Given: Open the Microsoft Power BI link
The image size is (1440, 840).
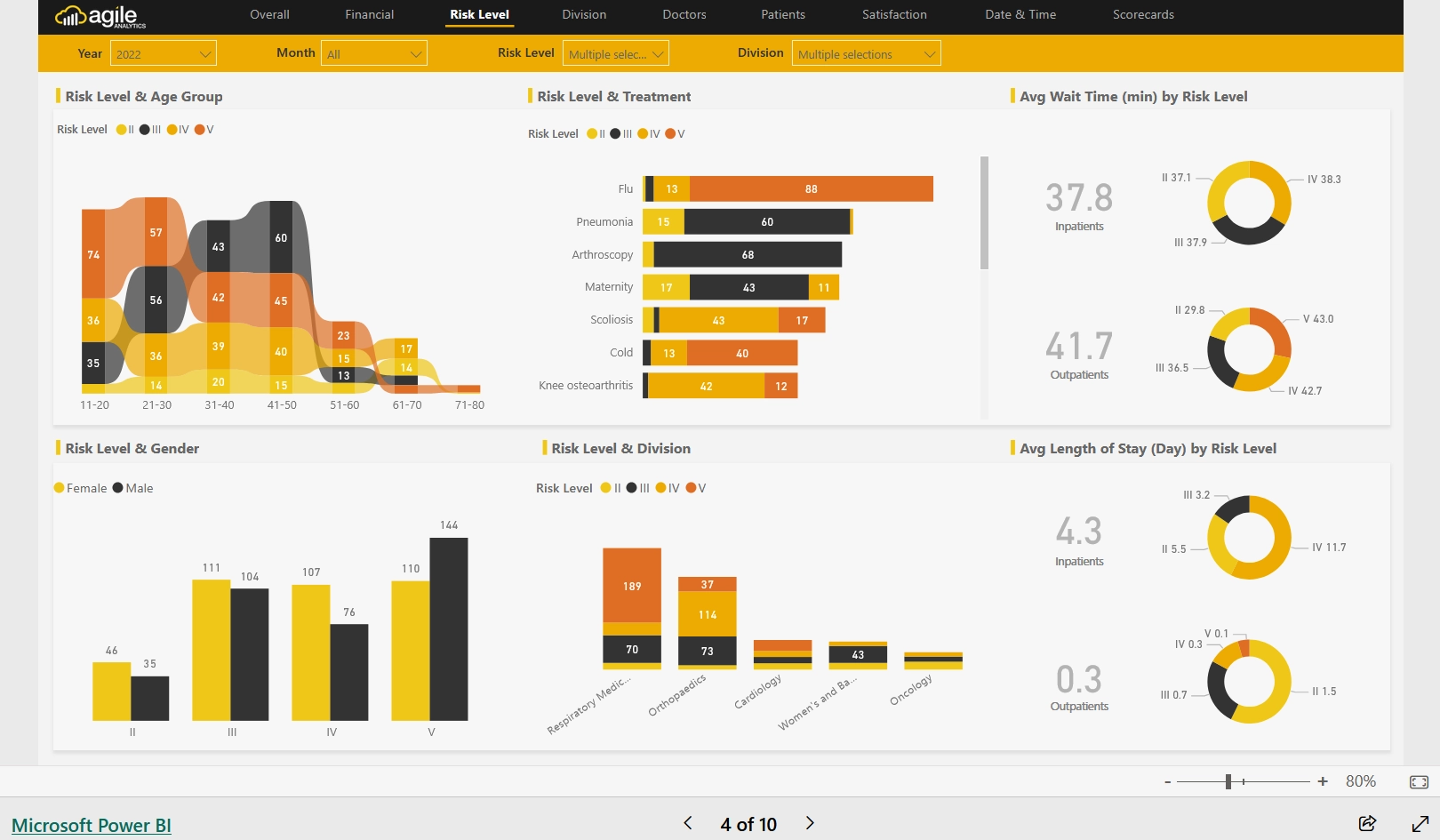Looking at the screenshot, I should point(92,825).
